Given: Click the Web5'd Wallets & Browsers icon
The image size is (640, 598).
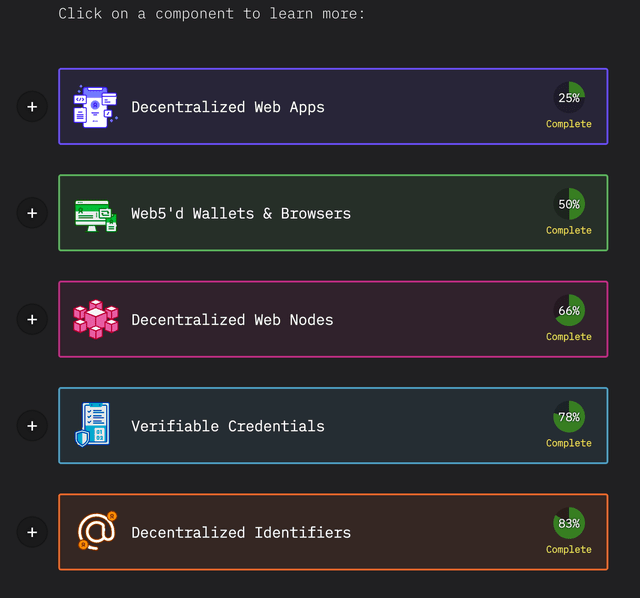Looking at the screenshot, I should coord(96,213).
